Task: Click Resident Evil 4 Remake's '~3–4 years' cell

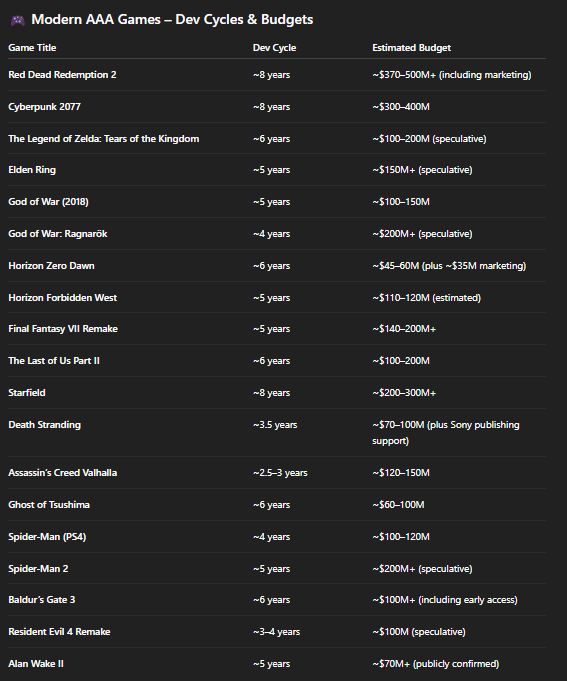Action: pyautogui.click(x=276, y=632)
